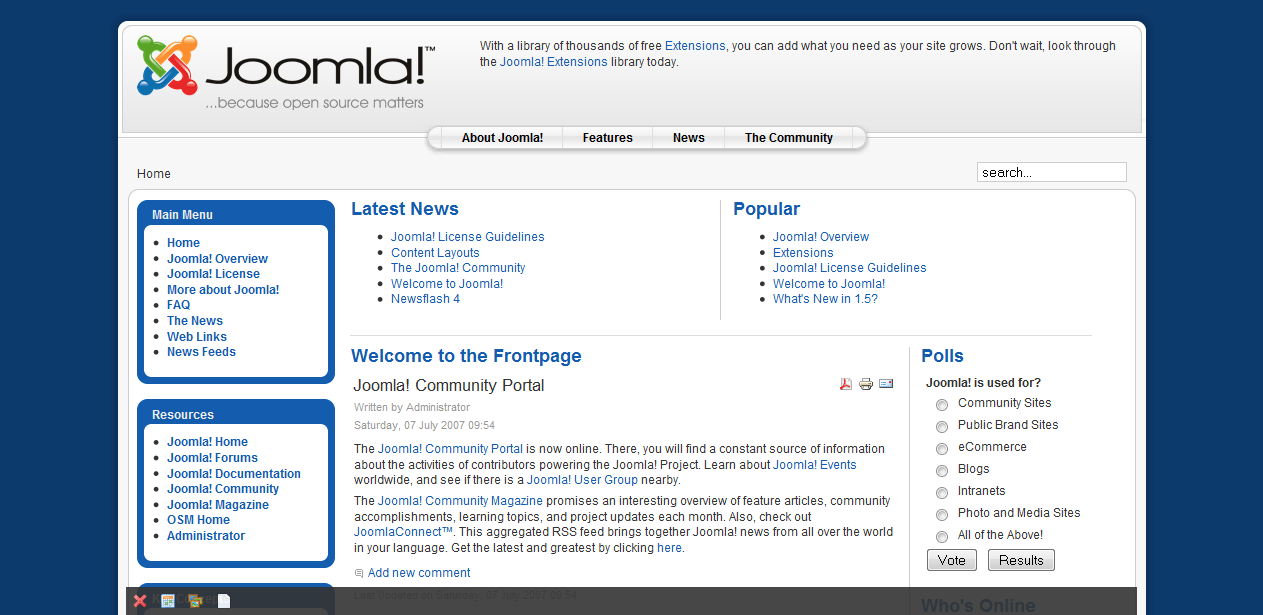Click the red X icon in bottom toolbar
This screenshot has width=1263, height=615.
pos(140,601)
